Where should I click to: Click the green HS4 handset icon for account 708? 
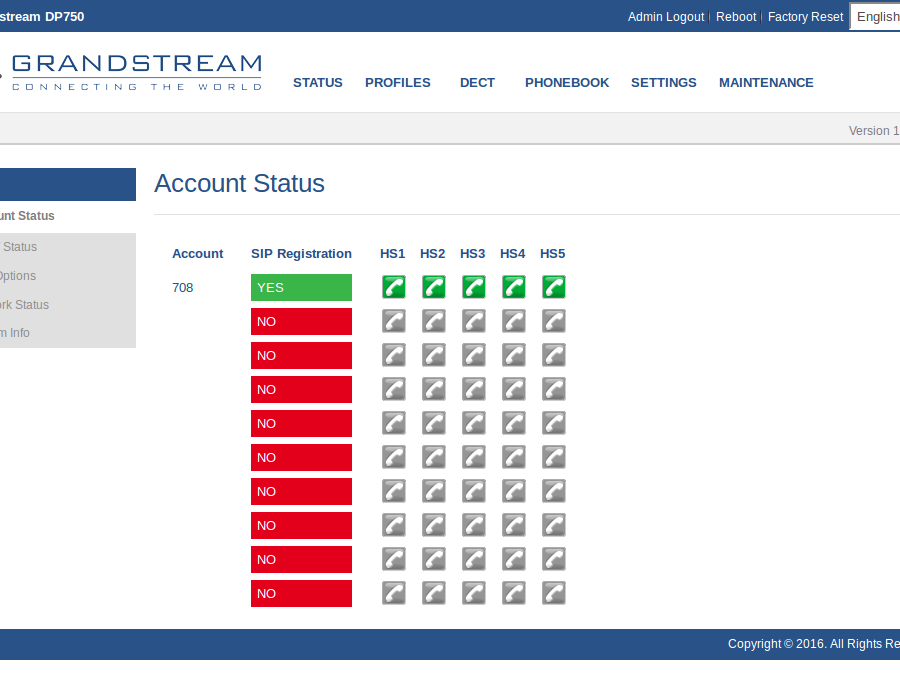coord(514,287)
